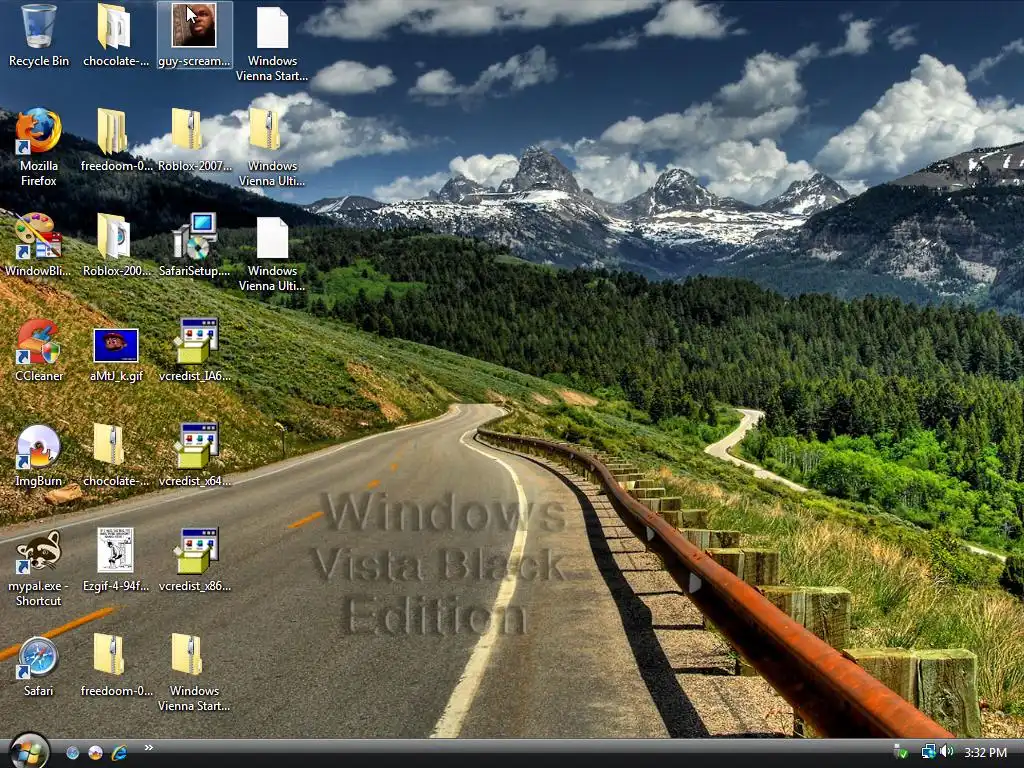
Task: Open the volume speaker tray icon
Action: pos(947,752)
